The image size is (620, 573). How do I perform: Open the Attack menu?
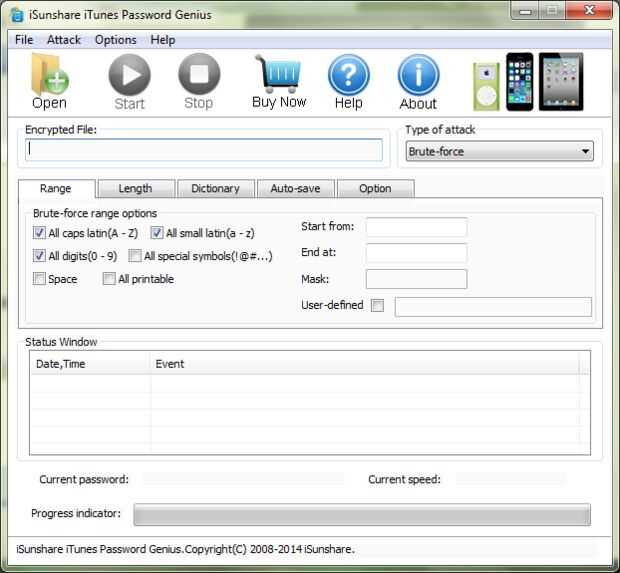click(x=64, y=40)
